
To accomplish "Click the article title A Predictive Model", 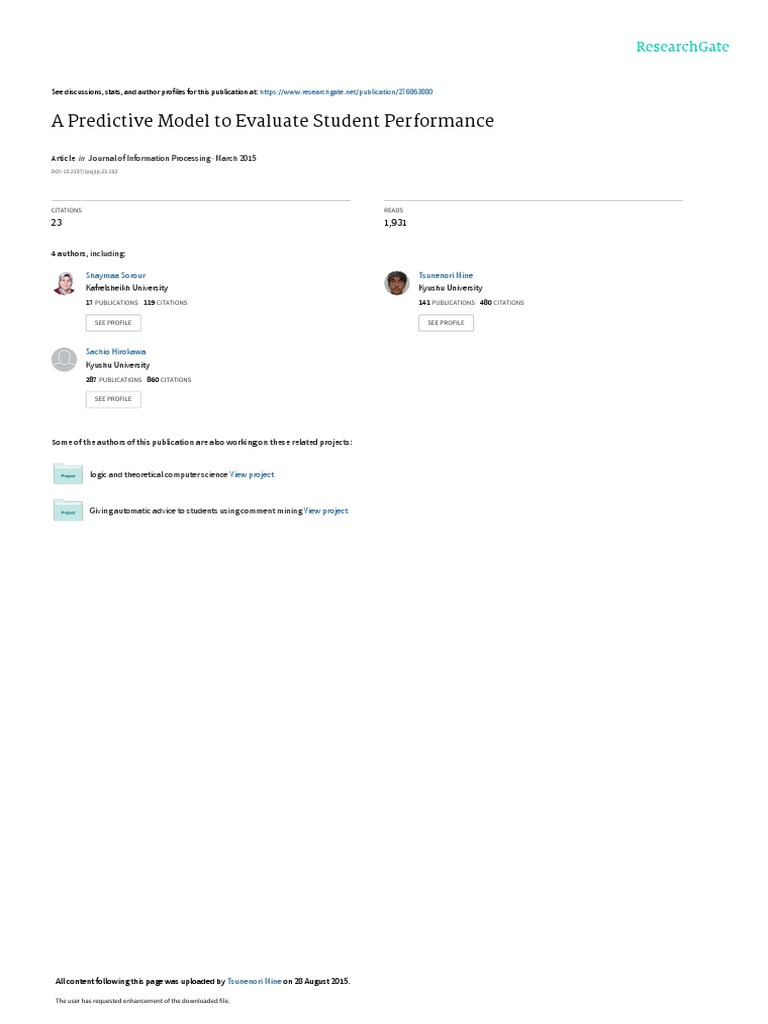I will coord(272,121).
